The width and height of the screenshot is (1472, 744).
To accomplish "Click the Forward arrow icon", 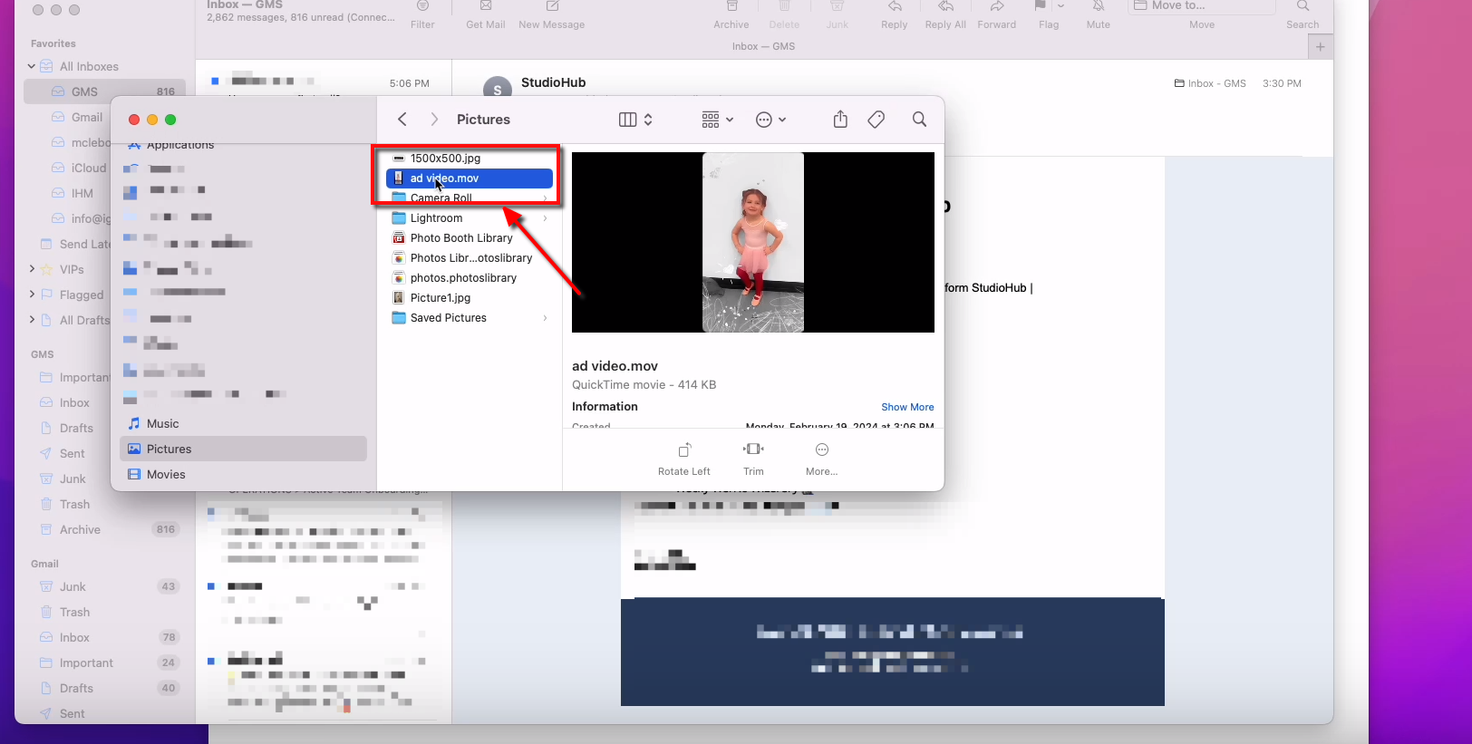I will (x=996, y=6).
